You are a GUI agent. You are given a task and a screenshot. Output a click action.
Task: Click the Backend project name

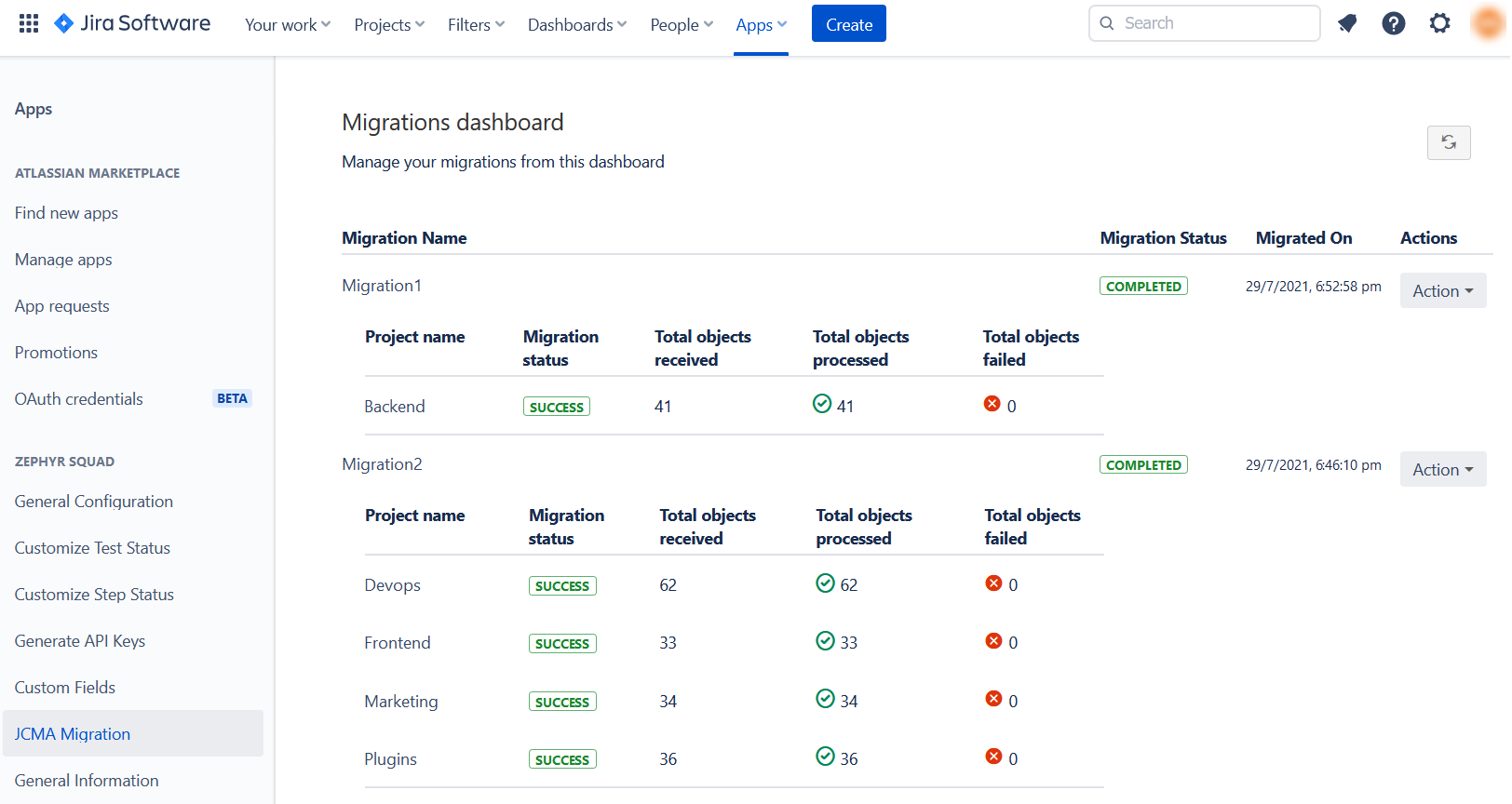[x=395, y=407]
